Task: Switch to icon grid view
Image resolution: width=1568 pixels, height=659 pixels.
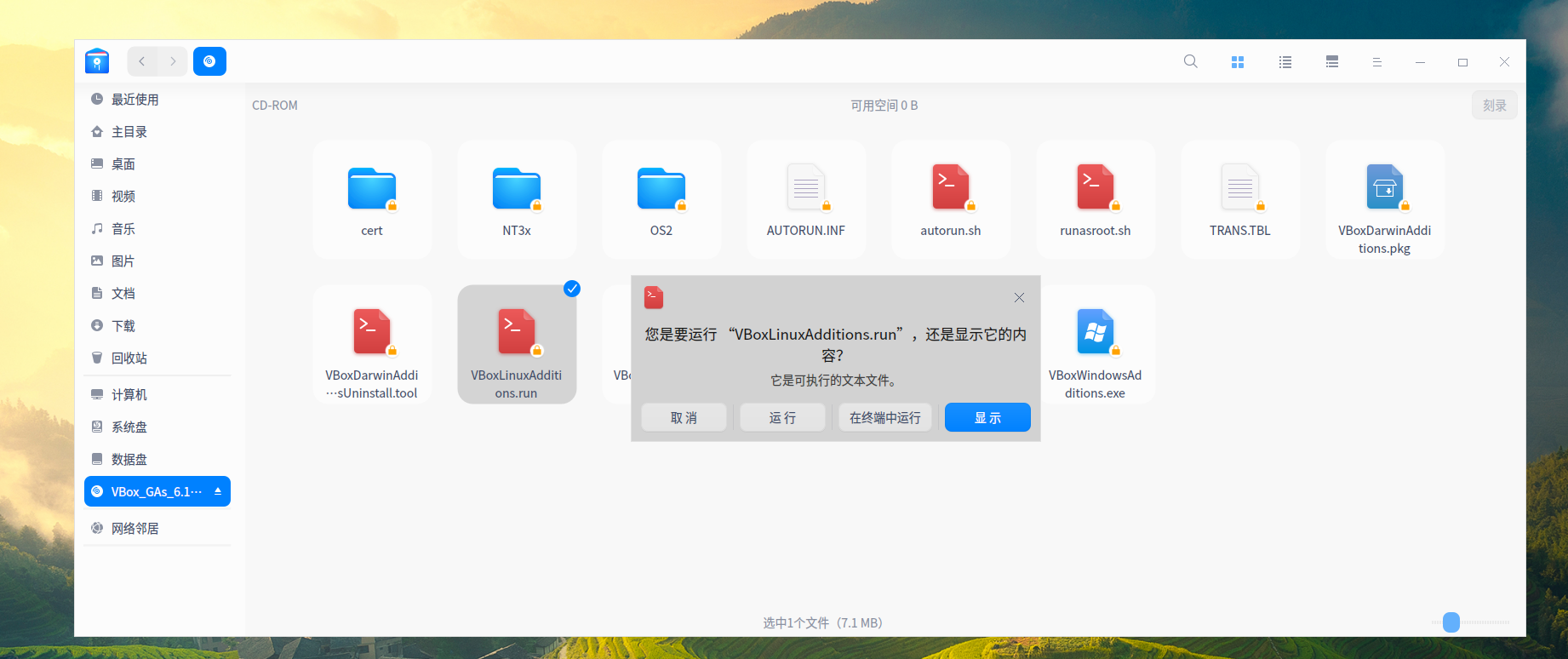Action: [x=1238, y=61]
